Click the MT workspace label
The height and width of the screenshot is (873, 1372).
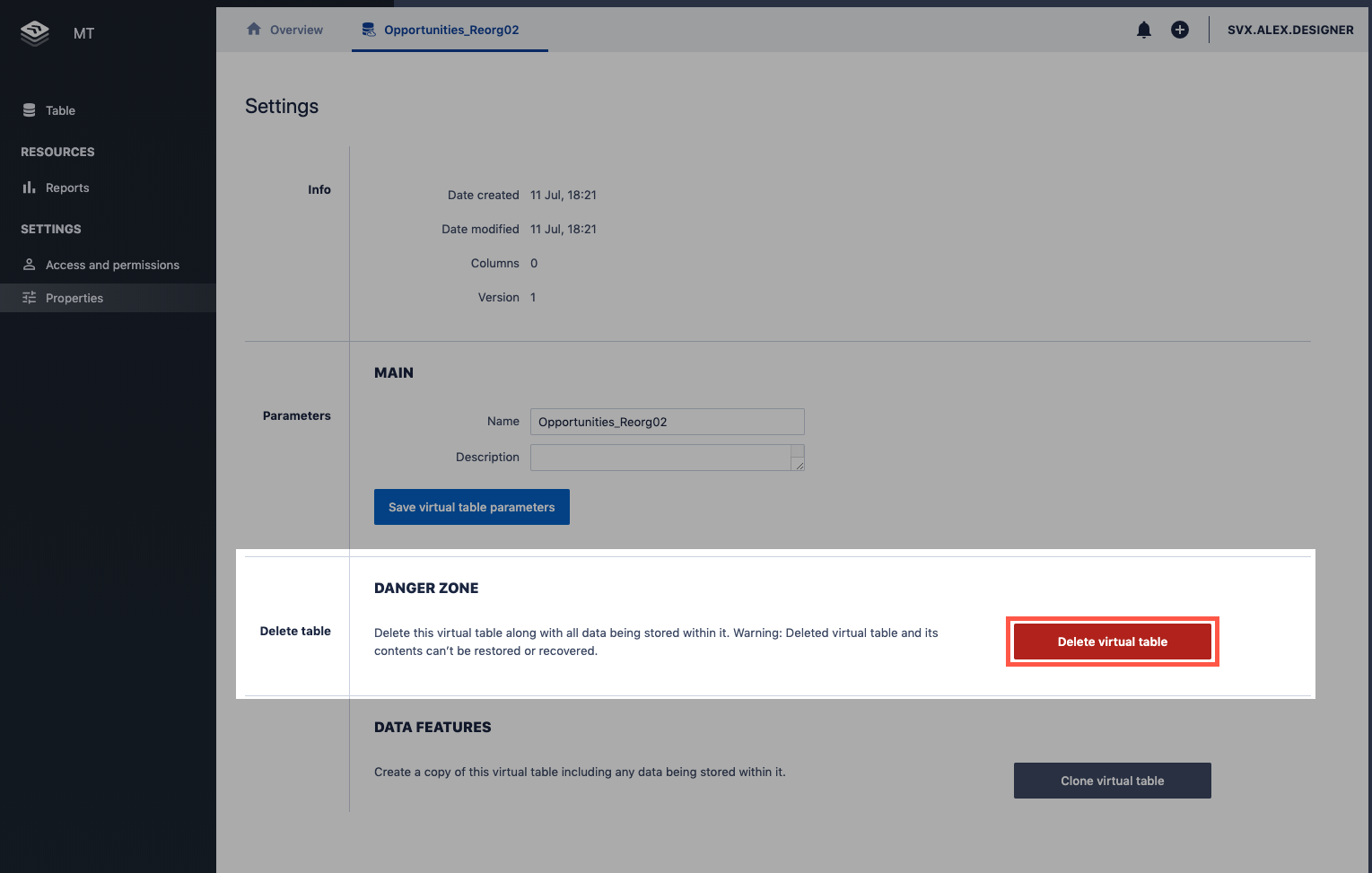pos(83,33)
